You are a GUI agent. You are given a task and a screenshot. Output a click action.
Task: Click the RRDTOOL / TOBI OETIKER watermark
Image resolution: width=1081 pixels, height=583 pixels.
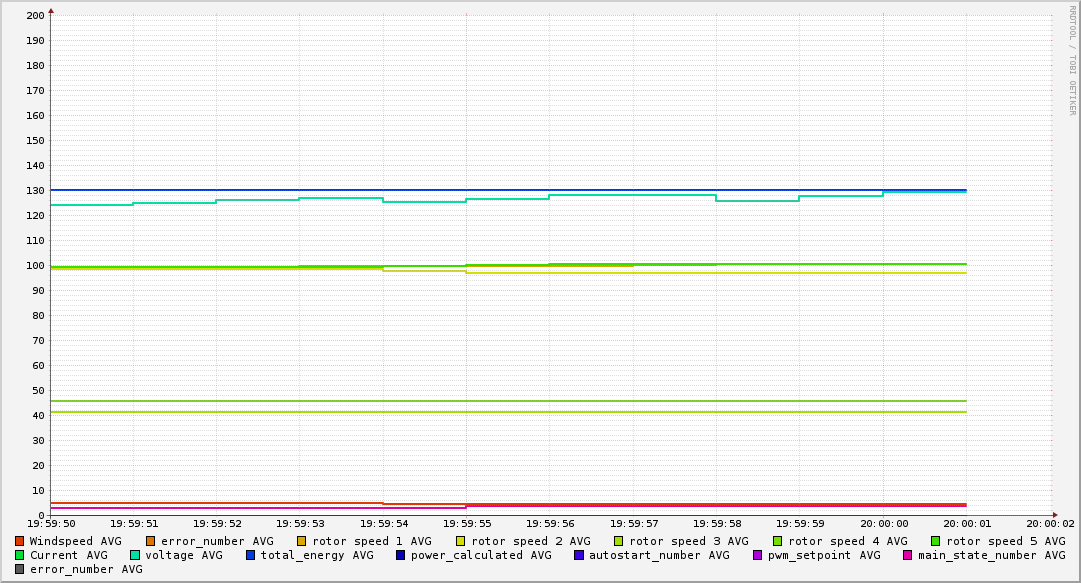click(1072, 60)
